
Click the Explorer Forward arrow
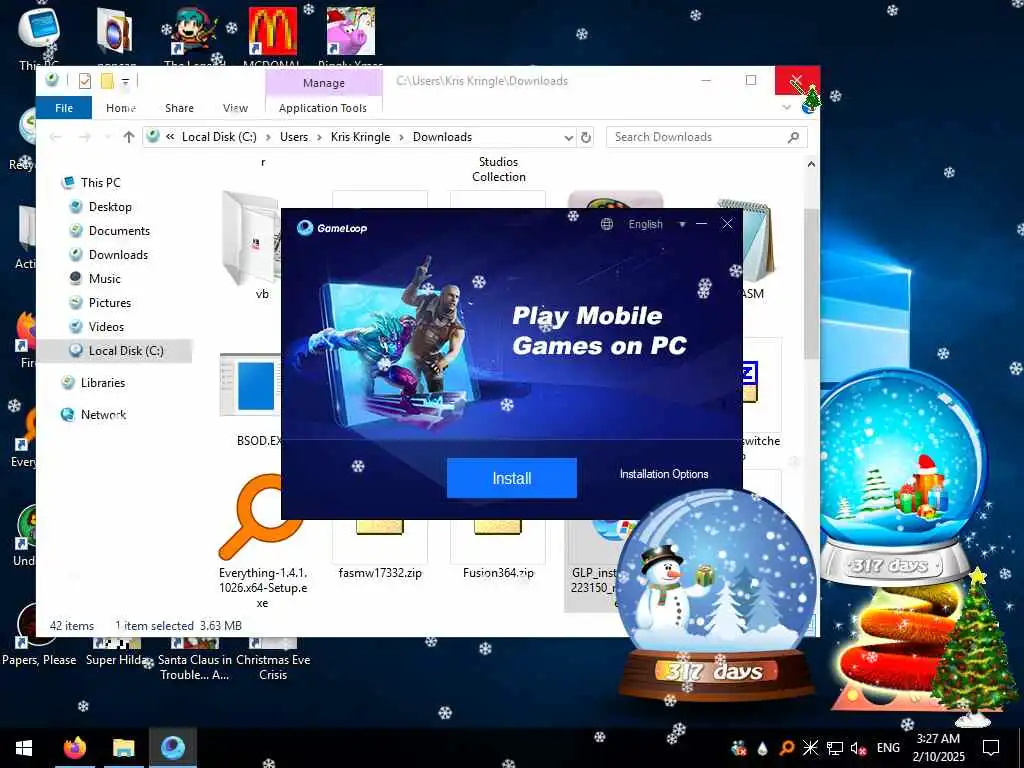point(84,136)
